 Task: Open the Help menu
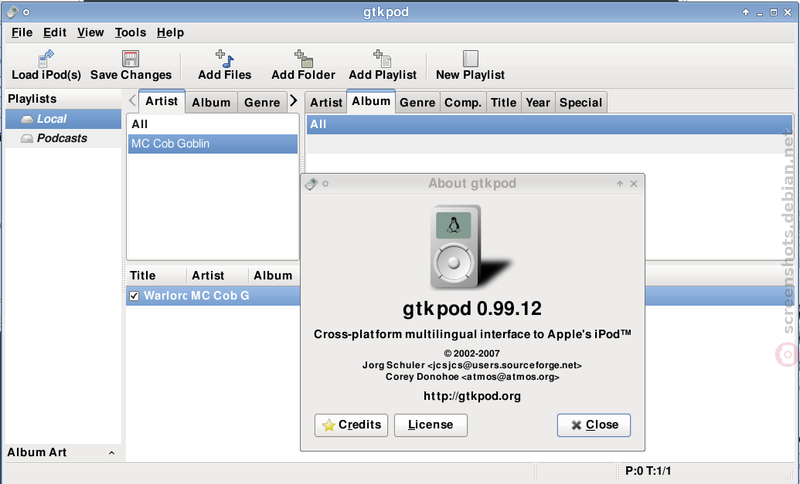(x=170, y=33)
